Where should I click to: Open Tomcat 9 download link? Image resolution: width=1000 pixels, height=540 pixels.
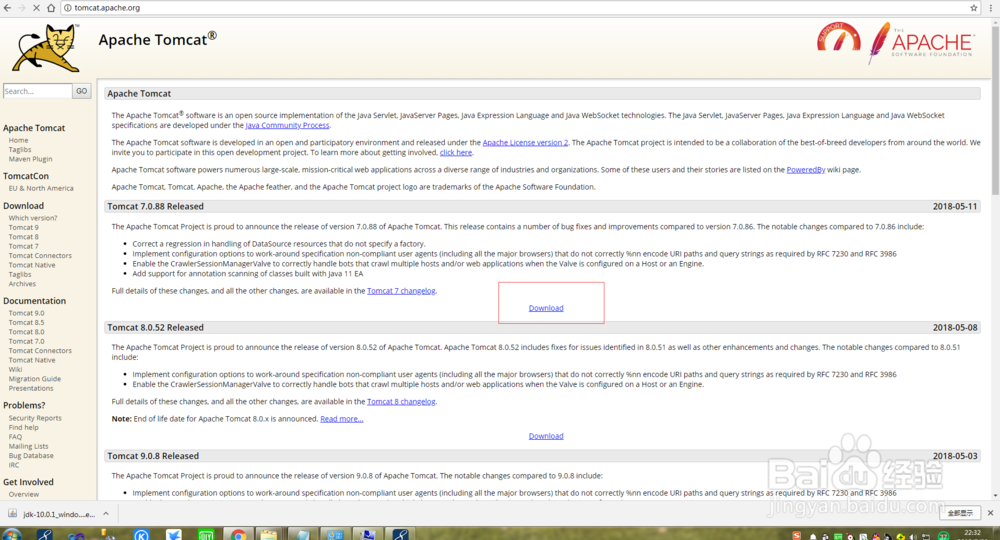[24, 228]
